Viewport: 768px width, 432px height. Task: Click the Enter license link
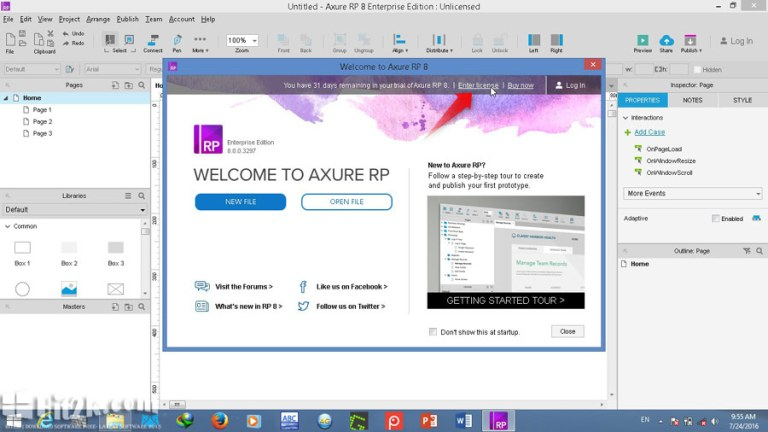(478, 85)
